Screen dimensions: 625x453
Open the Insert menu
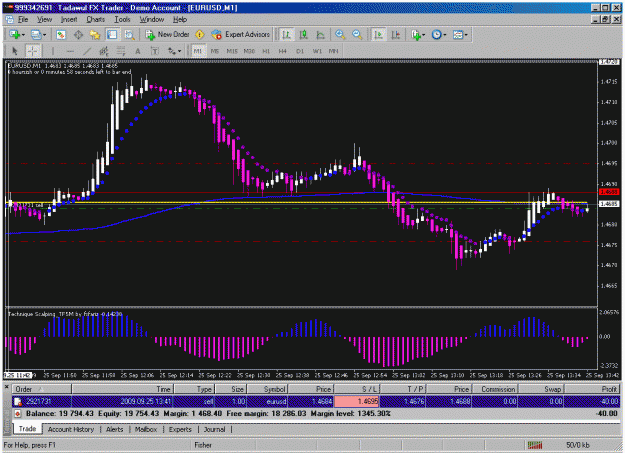click(x=69, y=19)
